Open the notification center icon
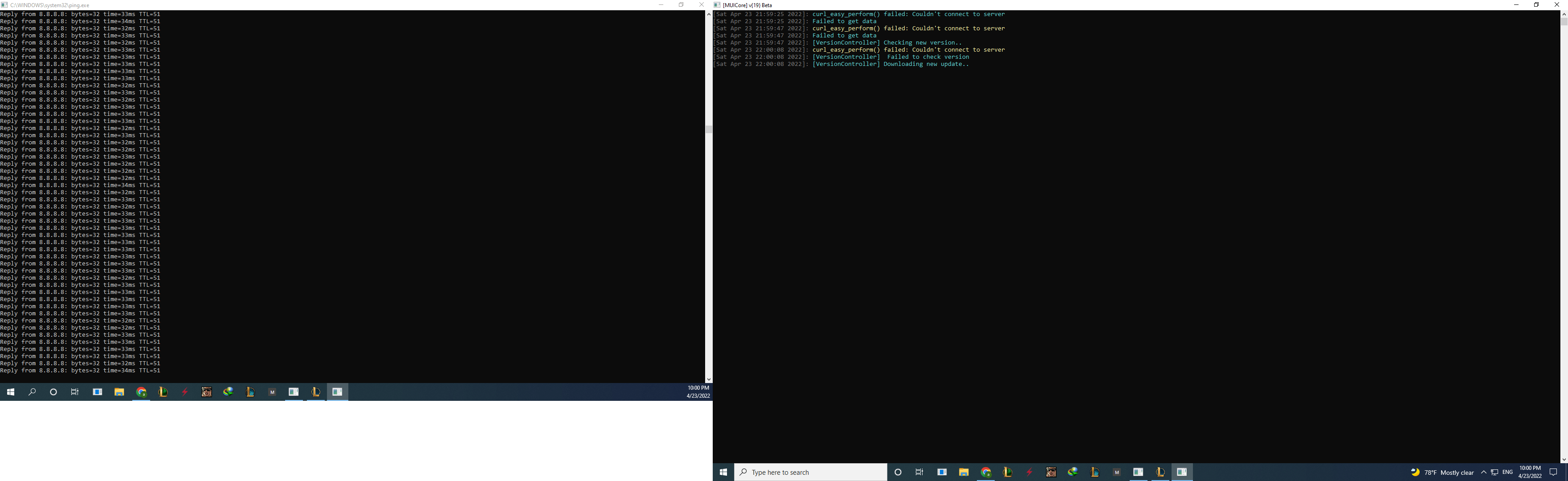Screen dimensions: 1568x481 [x=1553, y=472]
